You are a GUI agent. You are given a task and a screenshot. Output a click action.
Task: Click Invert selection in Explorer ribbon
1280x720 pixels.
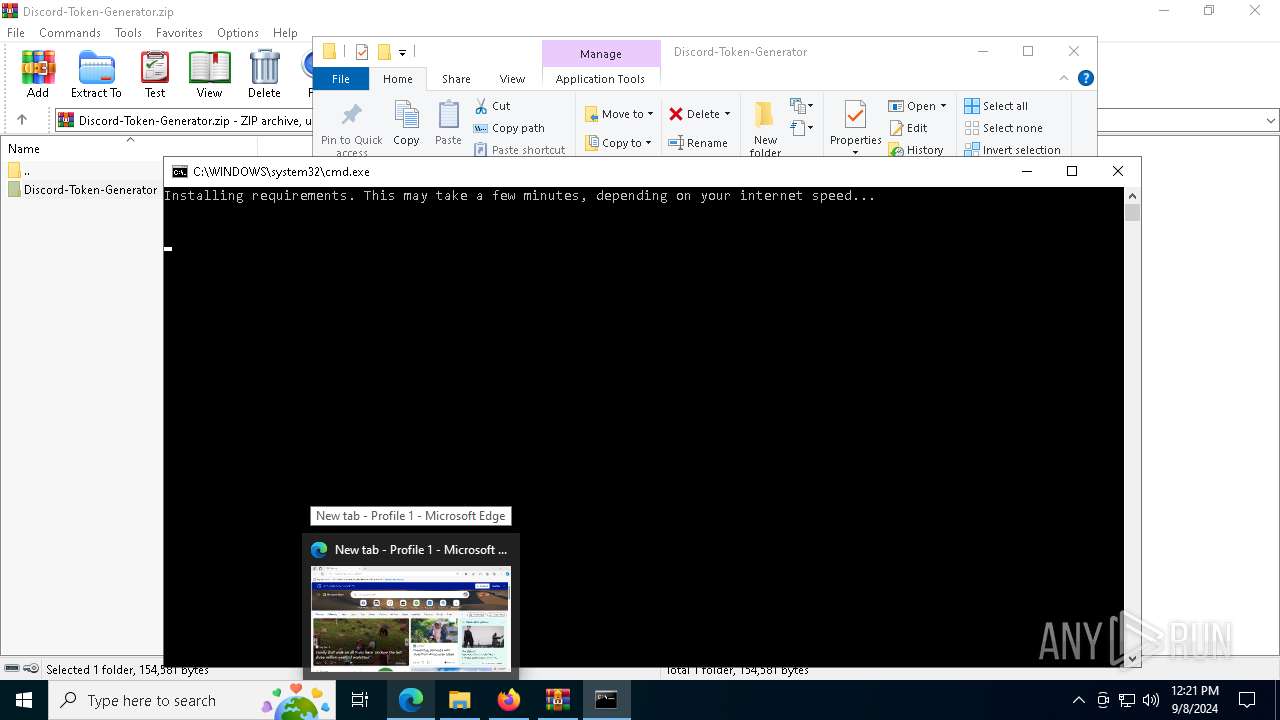click(1012, 150)
